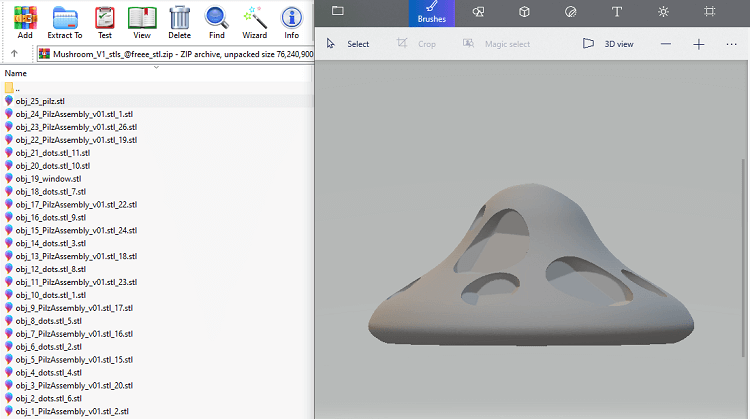750x419 pixels.
Task: Click the Delete trash can icon
Action: (179, 21)
